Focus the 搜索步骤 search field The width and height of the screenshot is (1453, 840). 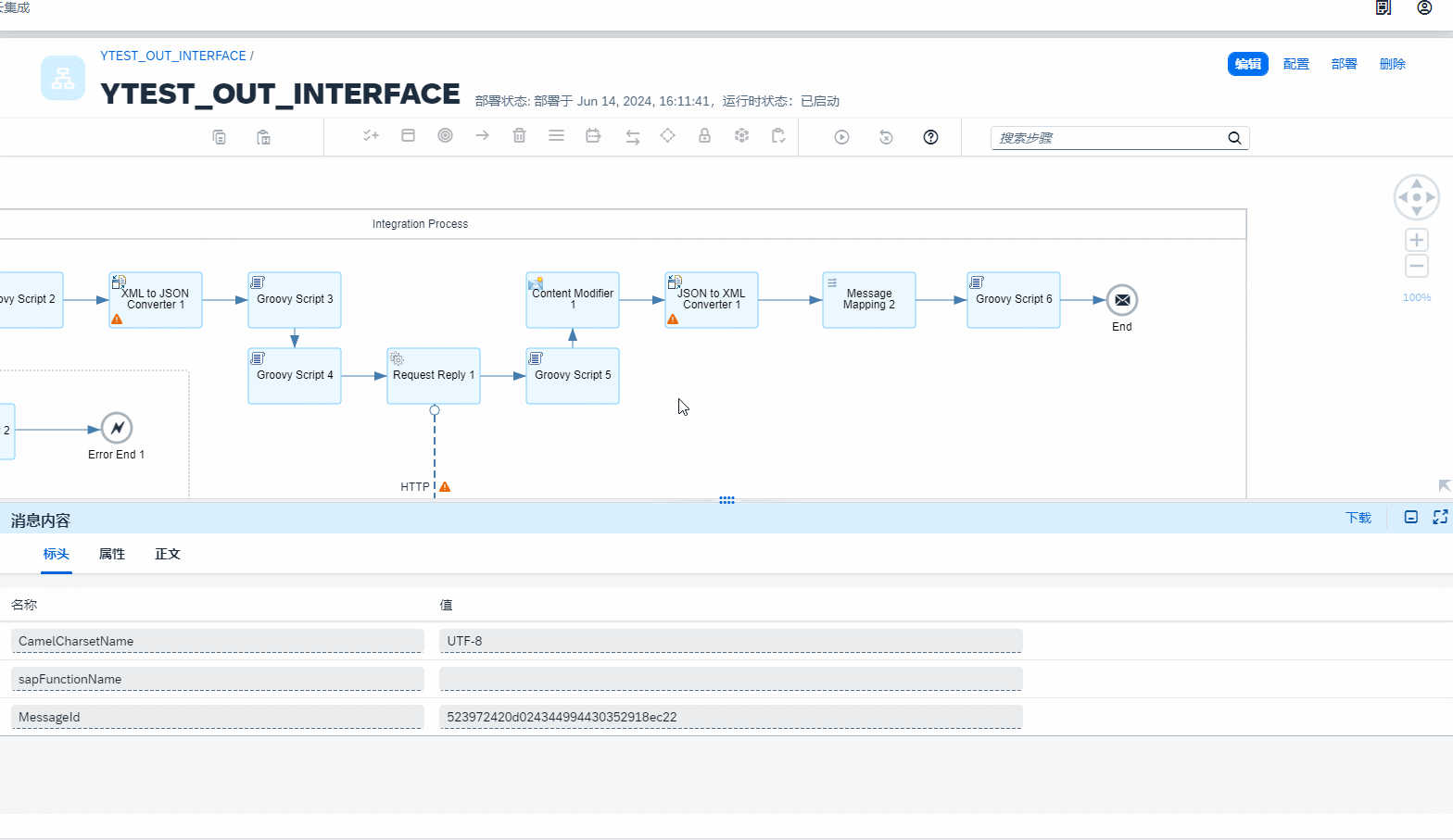coord(1107,138)
